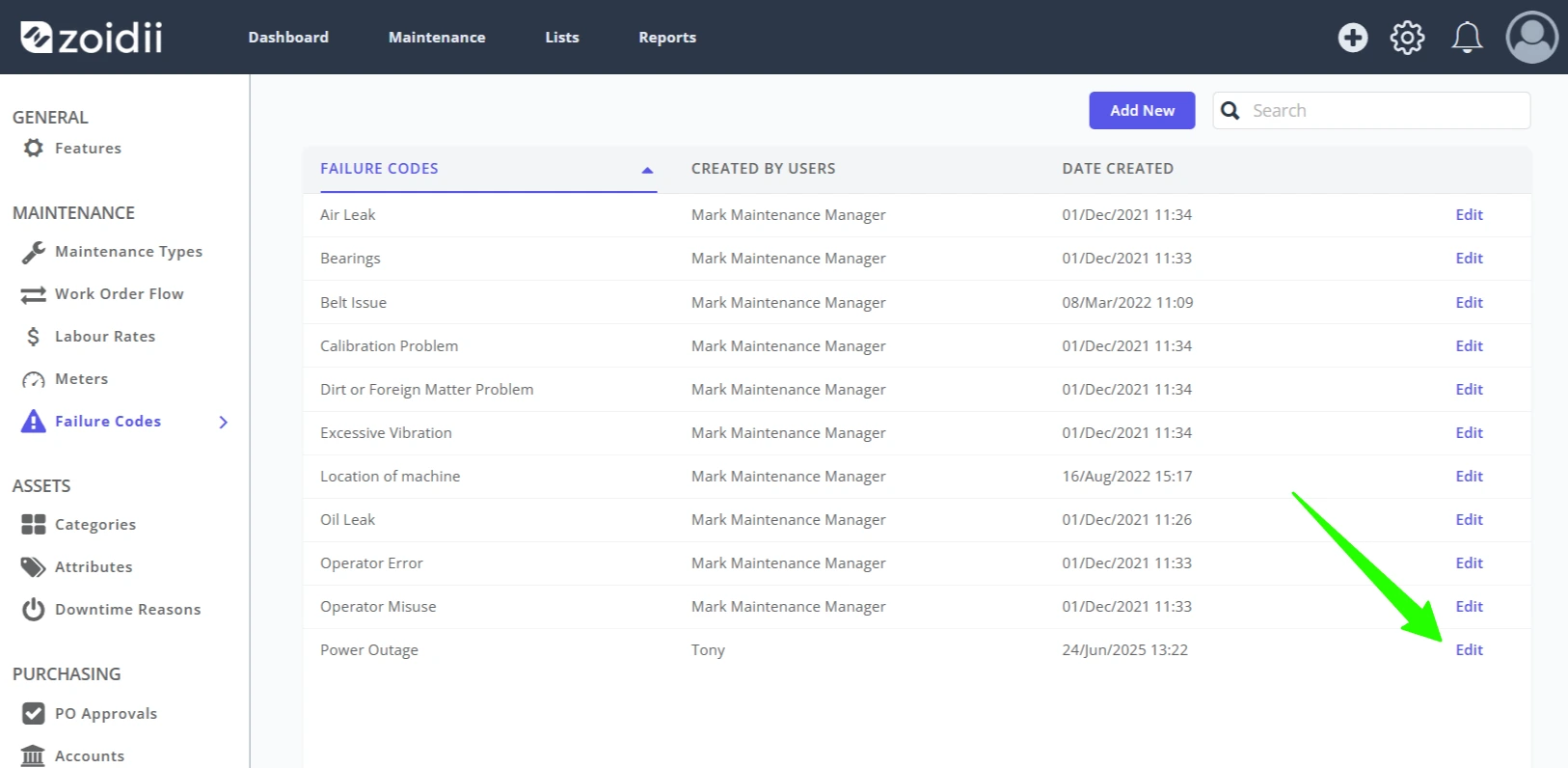The image size is (1568, 768).
Task: Open Categories under Assets
Action: (95, 525)
